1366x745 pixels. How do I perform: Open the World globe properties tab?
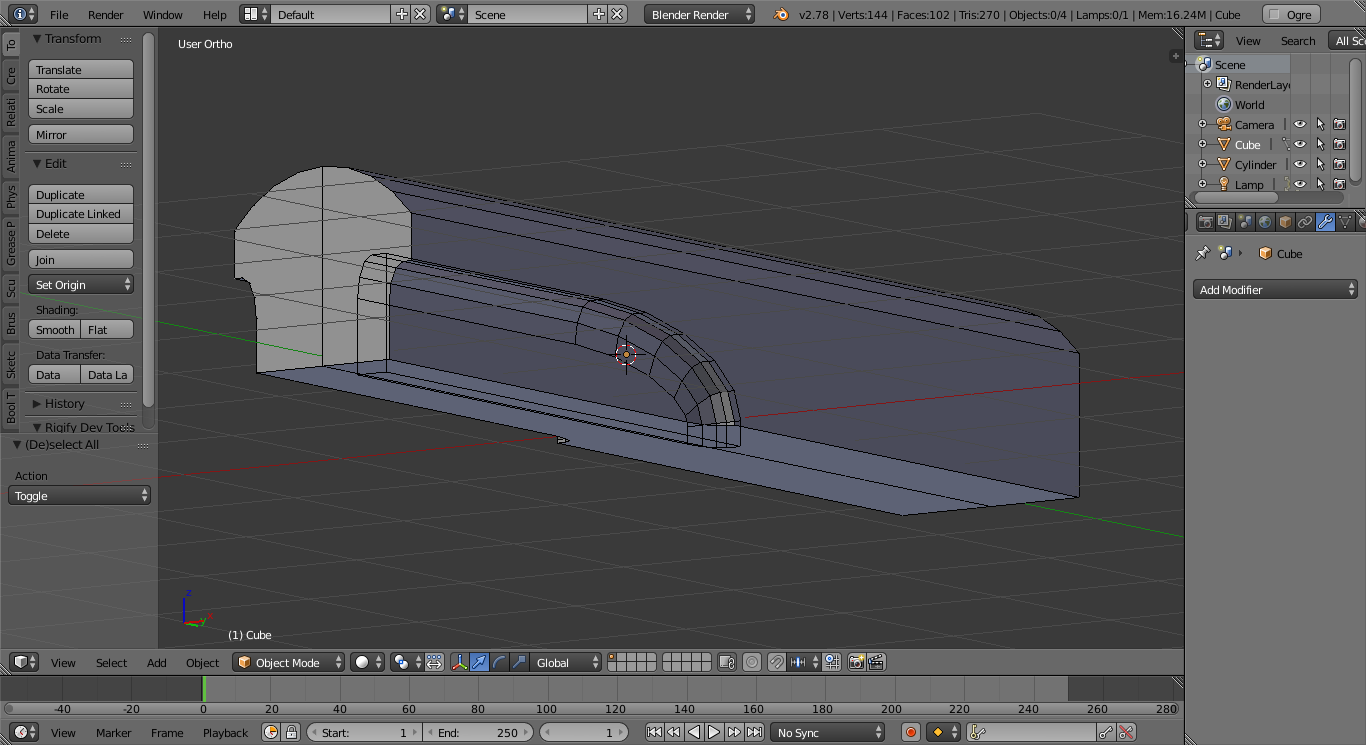pyautogui.click(x=1265, y=222)
